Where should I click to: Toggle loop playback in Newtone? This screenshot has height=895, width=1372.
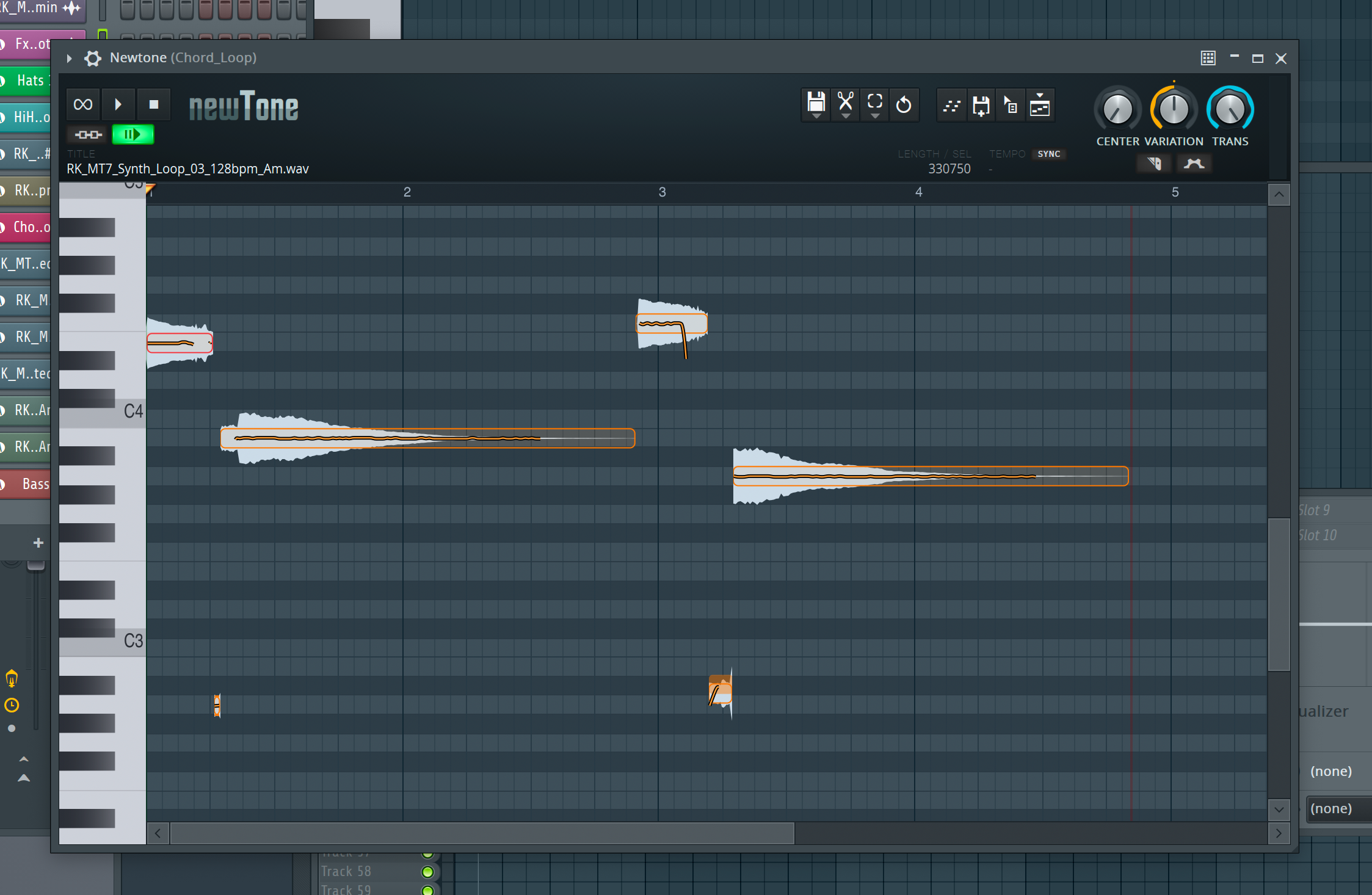pyautogui.click(x=83, y=104)
